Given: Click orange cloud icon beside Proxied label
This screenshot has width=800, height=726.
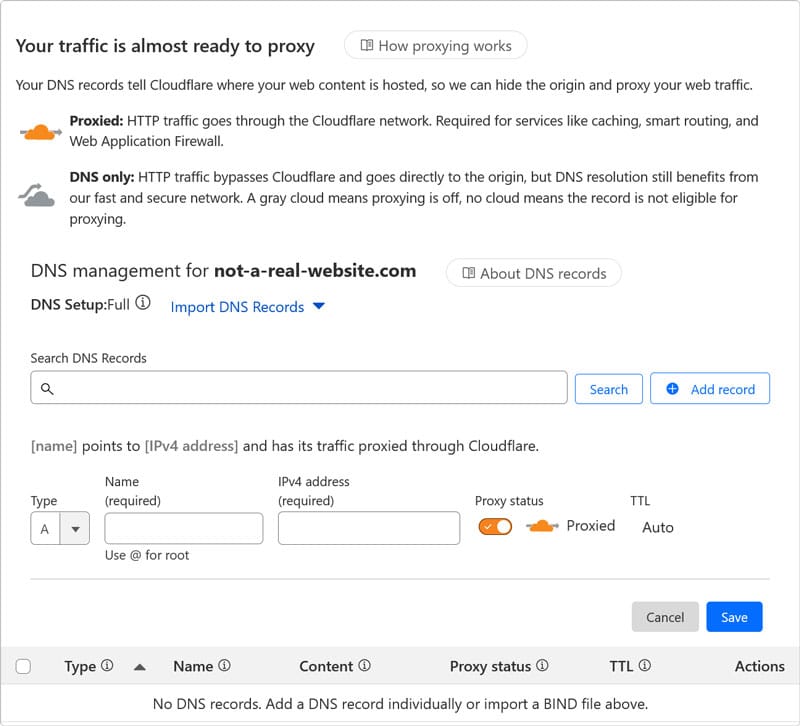Looking at the screenshot, I should click(542, 525).
